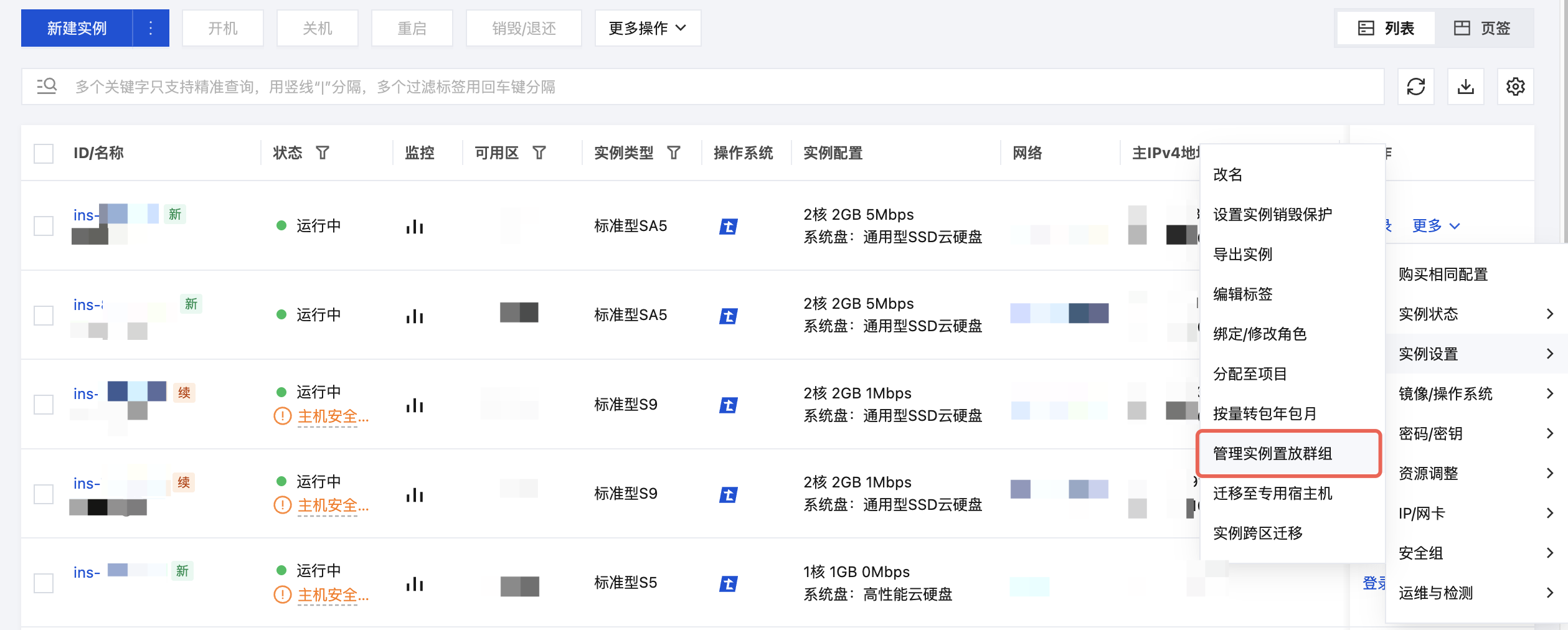
Task: Check the 标准型S5 instance row checkbox
Action: [x=44, y=583]
